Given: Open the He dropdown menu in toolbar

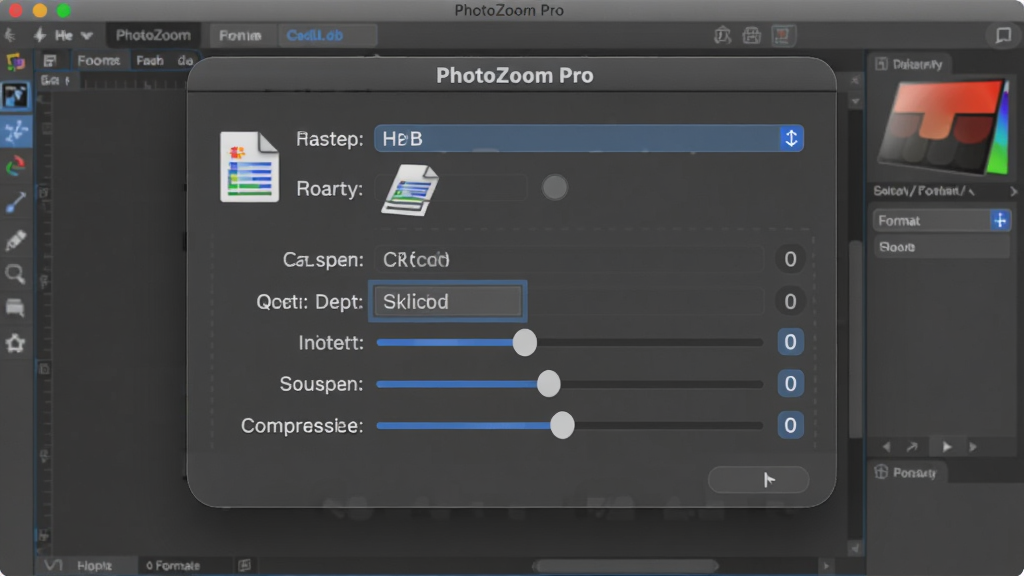Looking at the screenshot, I should point(74,35).
